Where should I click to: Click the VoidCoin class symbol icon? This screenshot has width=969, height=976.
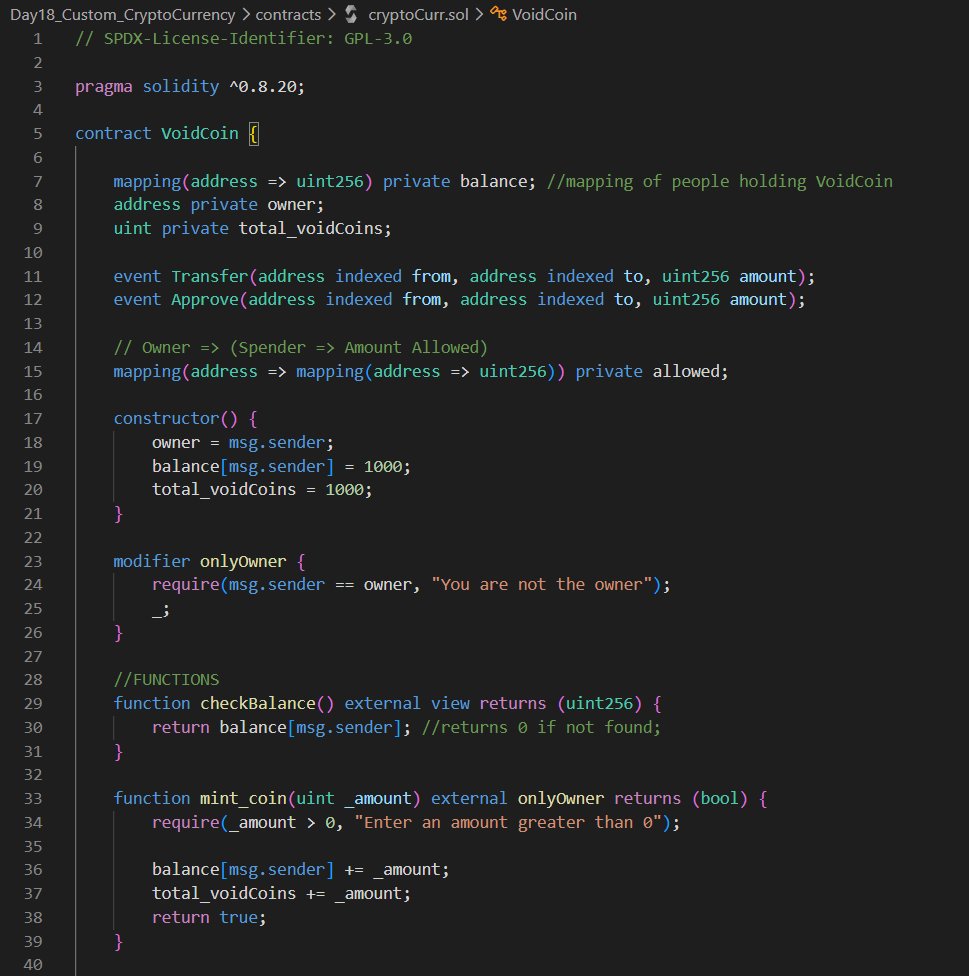tap(498, 14)
